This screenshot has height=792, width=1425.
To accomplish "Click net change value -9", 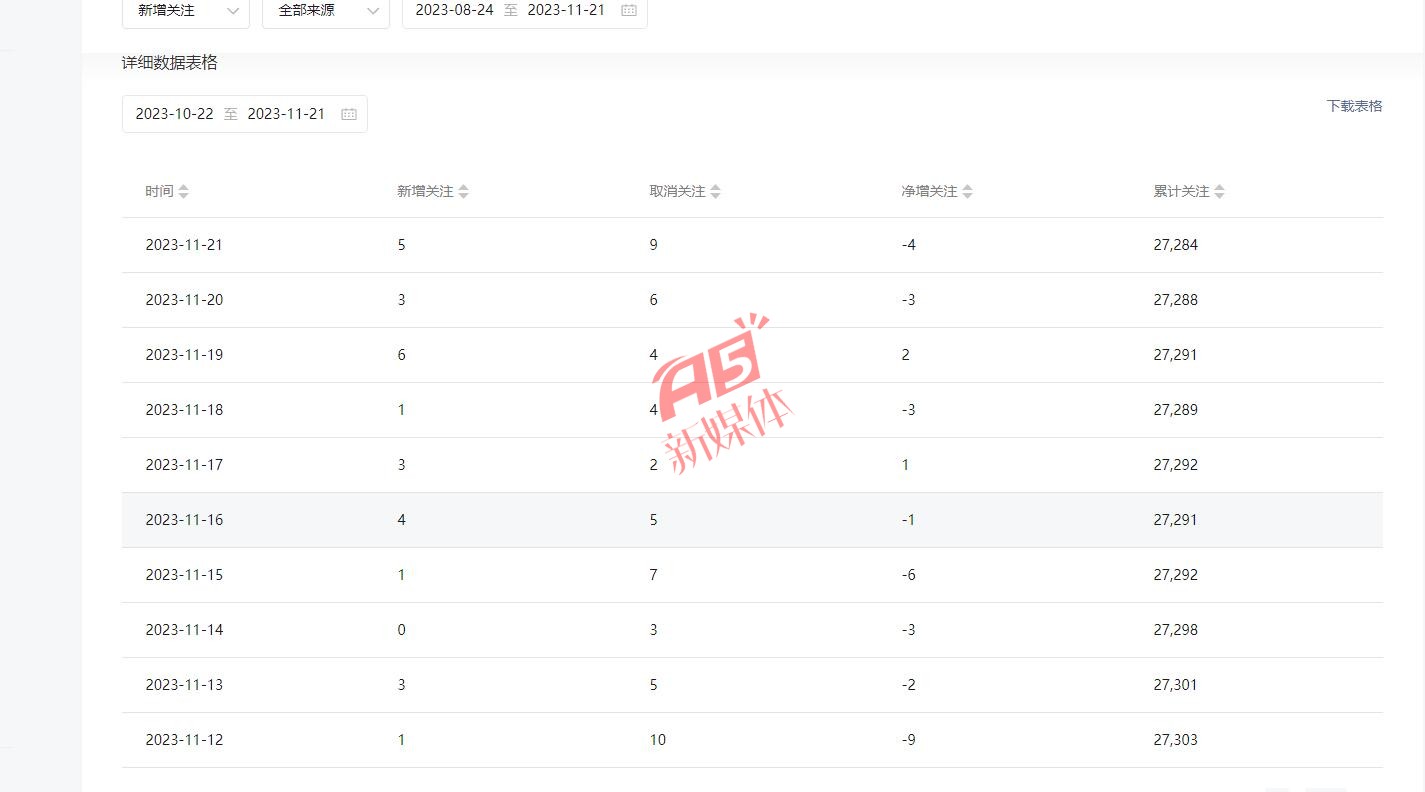I will coord(908,740).
